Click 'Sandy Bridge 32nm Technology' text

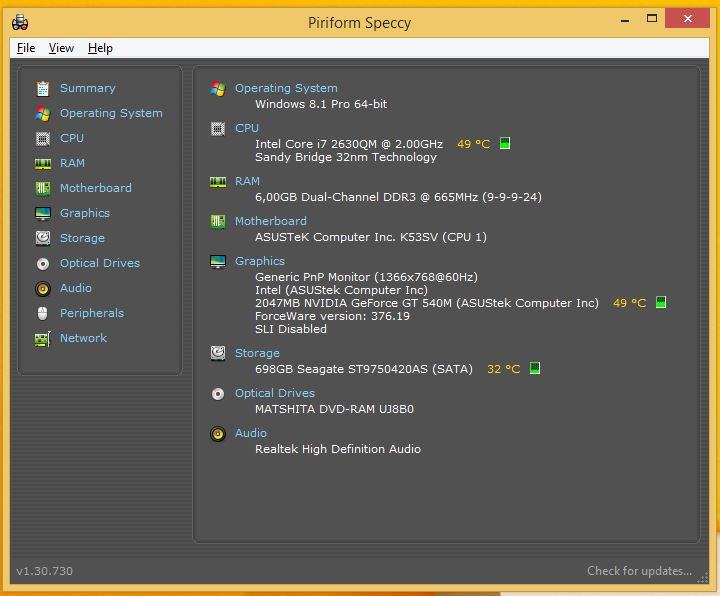(346, 157)
